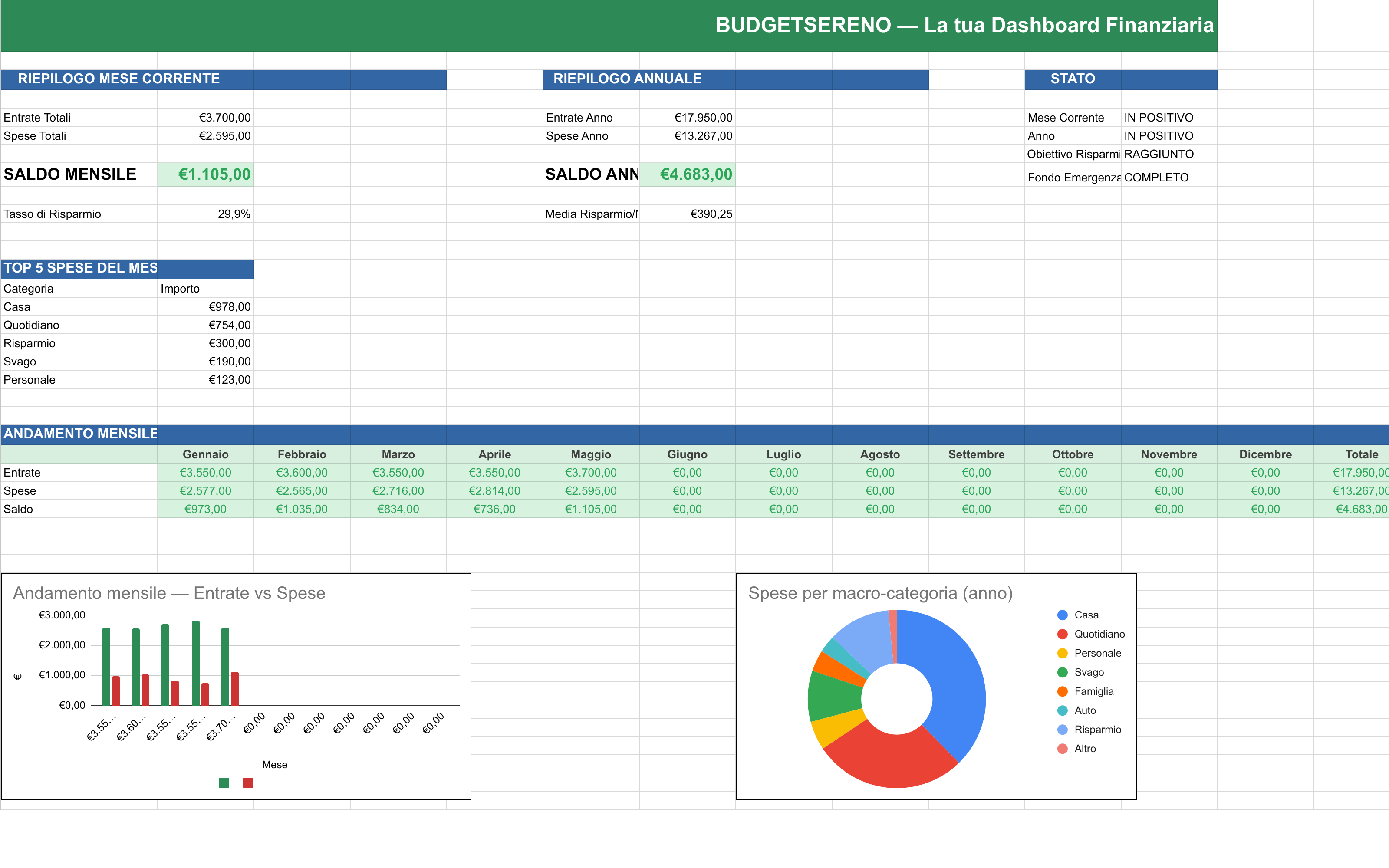Image resolution: width=1389 pixels, height=868 pixels.
Task: Click the tallest green bar in chart
Action: [x=196, y=663]
